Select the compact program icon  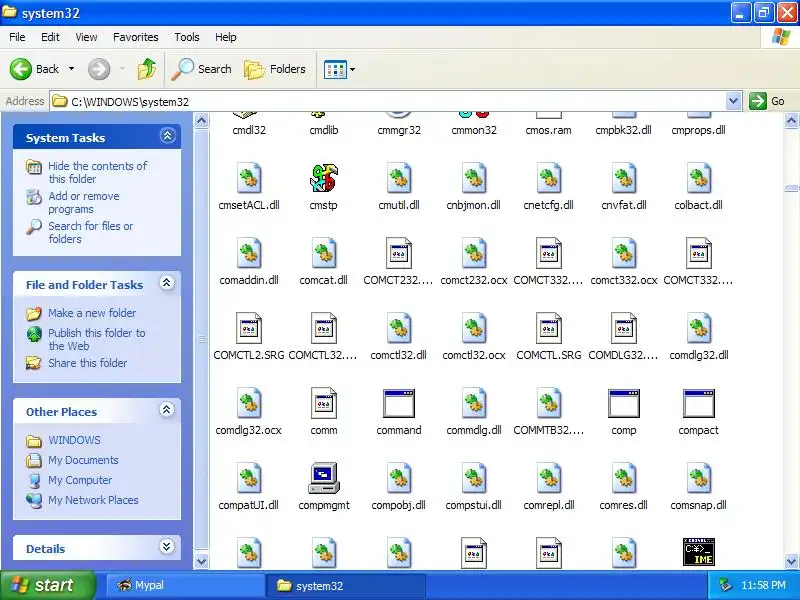698,403
